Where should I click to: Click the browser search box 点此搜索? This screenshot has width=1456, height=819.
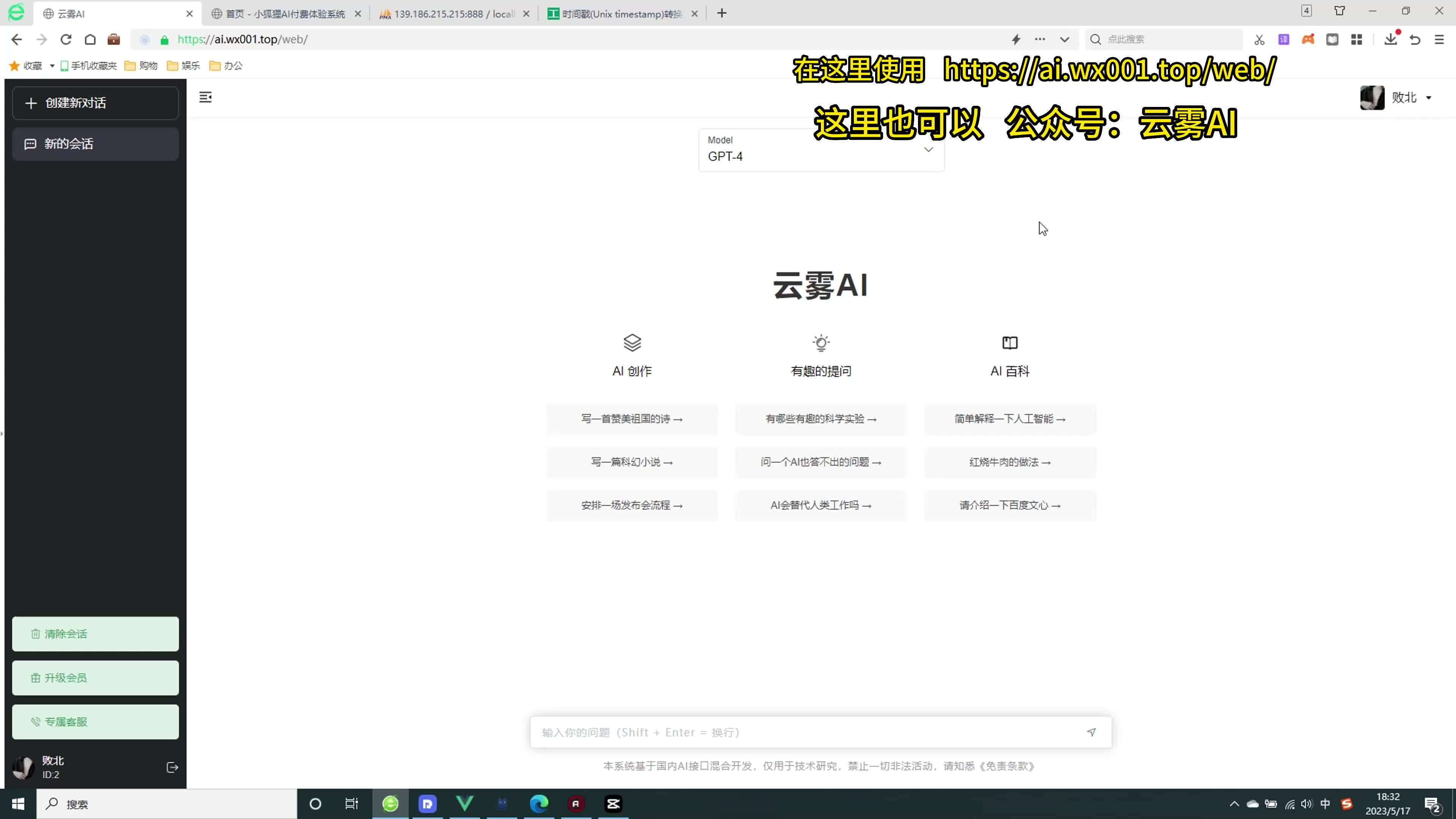pos(1164,39)
